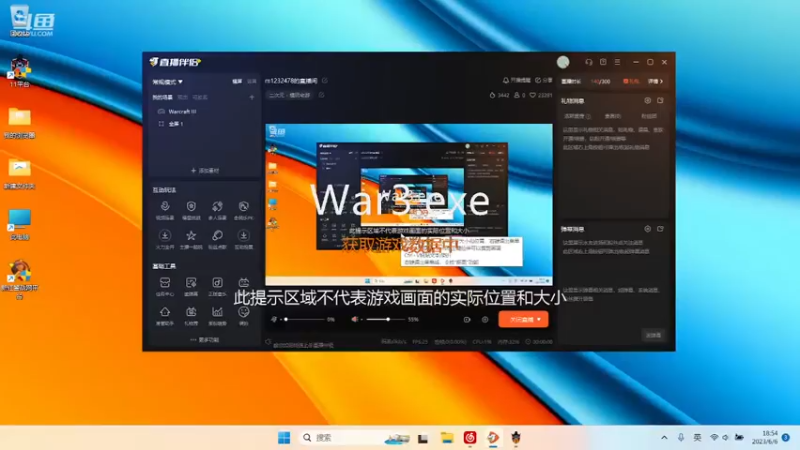800x450 pixels.
Task: Open the shopping bag tool icon
Action: click(x=191, y=312)
